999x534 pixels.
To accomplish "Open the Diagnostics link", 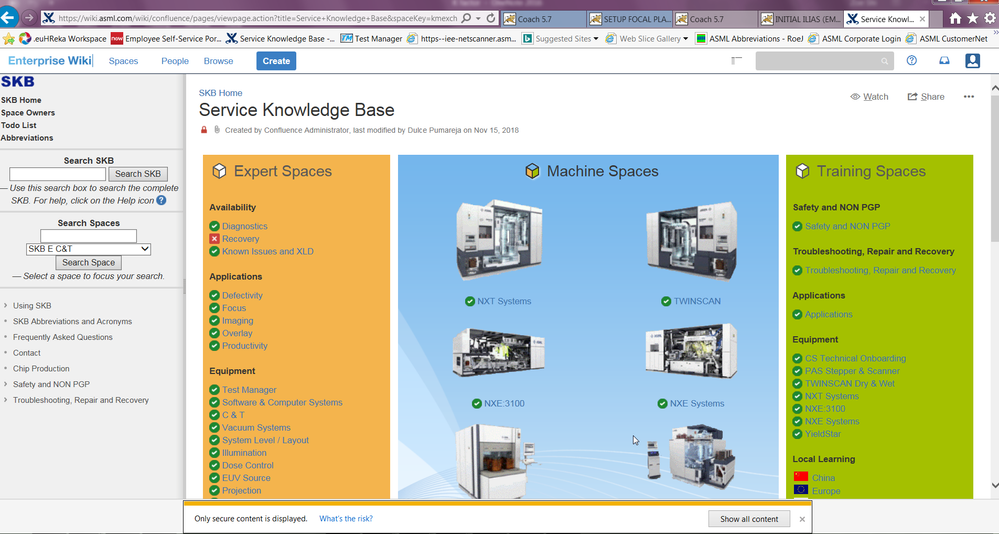I will point(245,226).
